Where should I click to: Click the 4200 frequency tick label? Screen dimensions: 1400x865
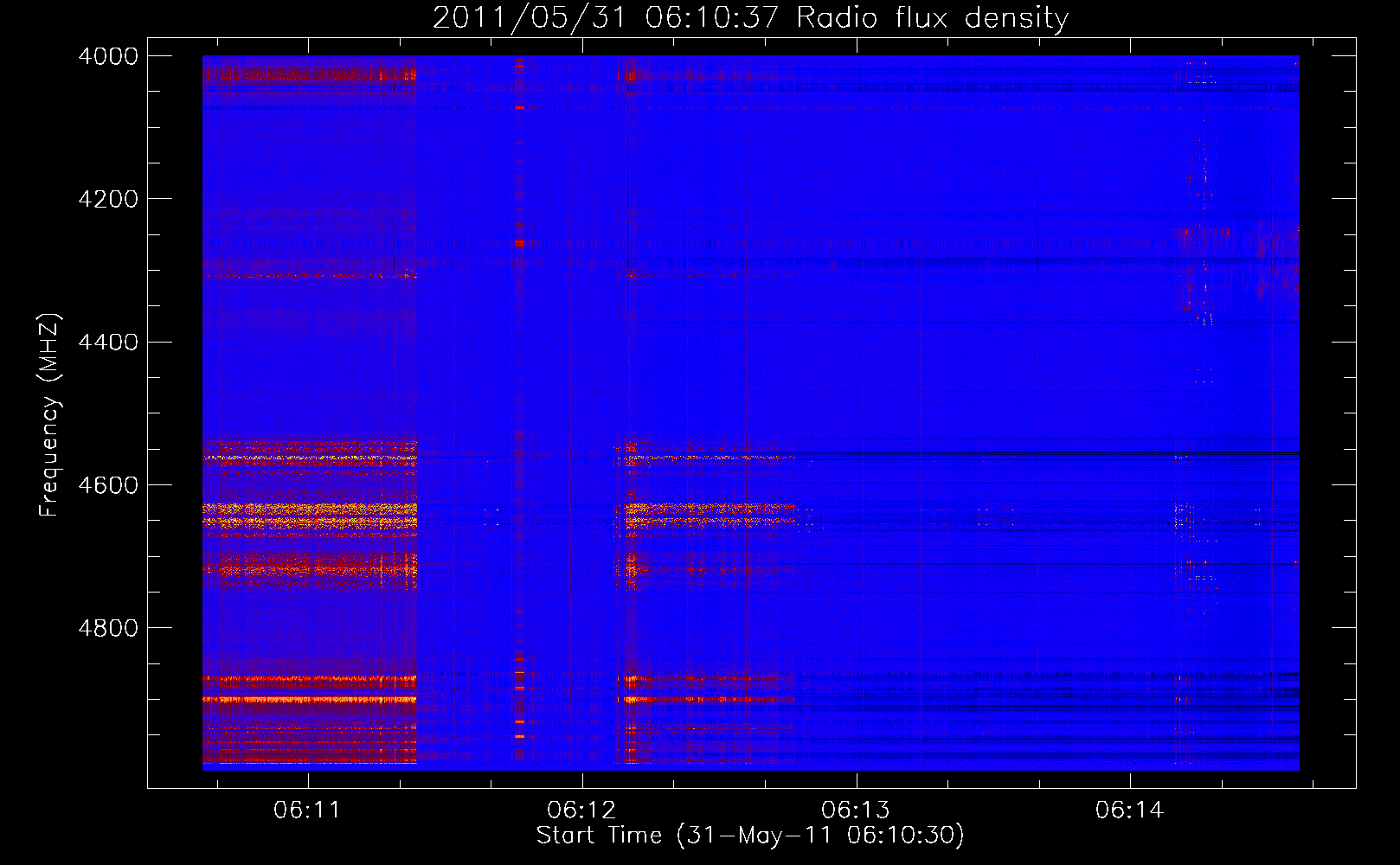[108, 199]
